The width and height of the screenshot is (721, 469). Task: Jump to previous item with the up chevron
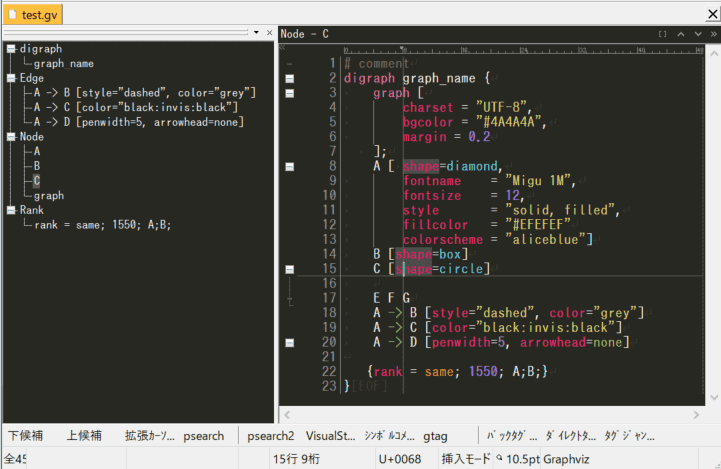point(681,34)
